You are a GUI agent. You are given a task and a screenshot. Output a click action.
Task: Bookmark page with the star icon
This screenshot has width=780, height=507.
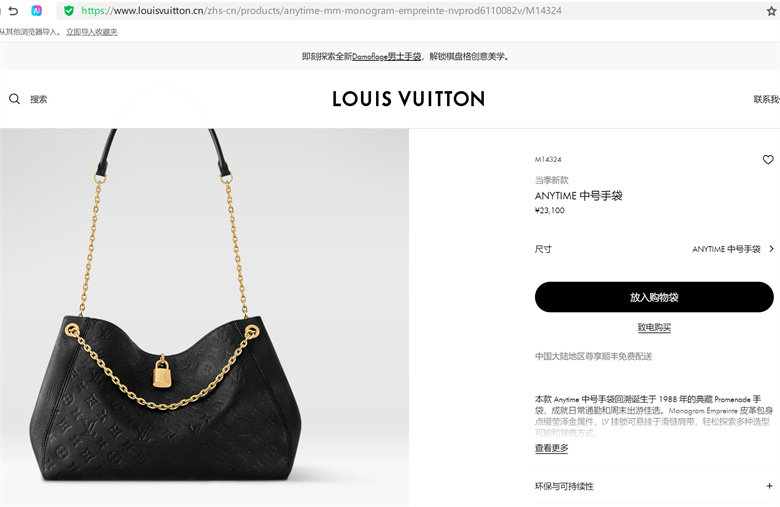(x=771, y=11)
